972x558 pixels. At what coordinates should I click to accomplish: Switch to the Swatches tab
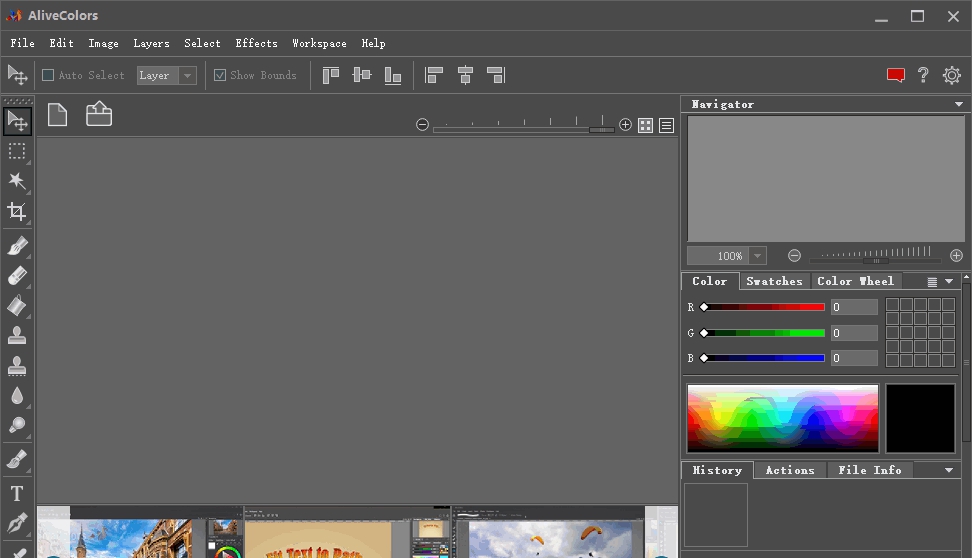coord(774,281)
